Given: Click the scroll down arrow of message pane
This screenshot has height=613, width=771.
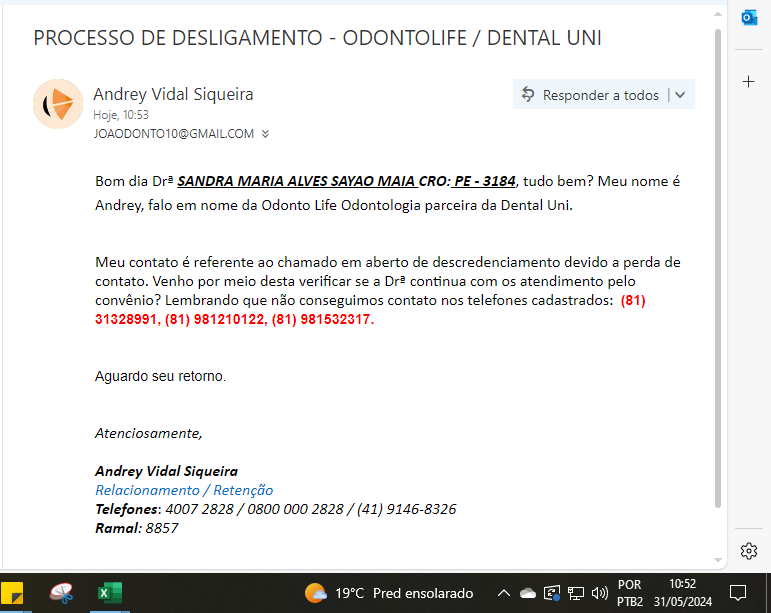Looking at the screenshot, I should [x=718, y=560].
